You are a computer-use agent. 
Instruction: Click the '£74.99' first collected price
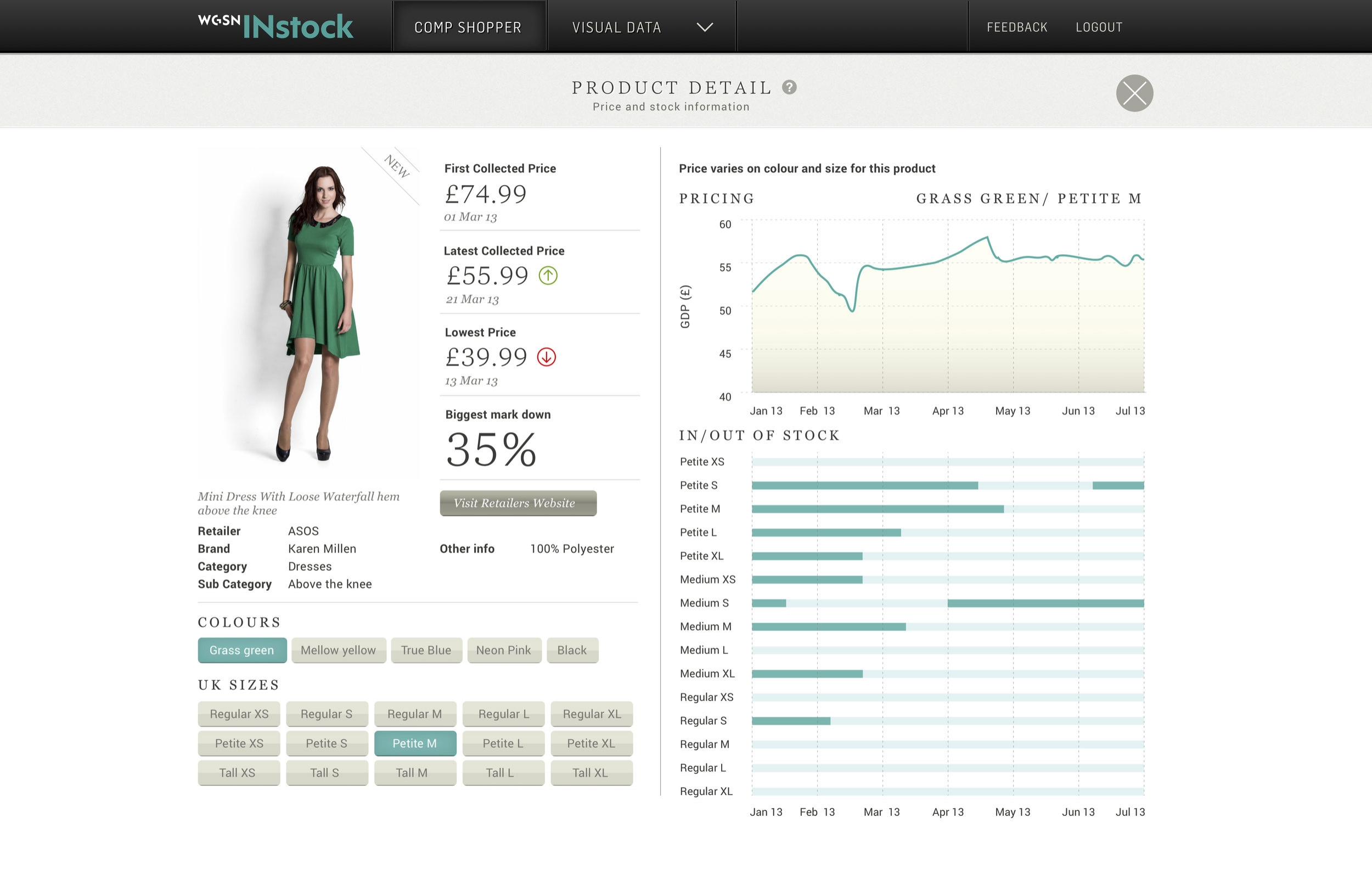(486, 194)
